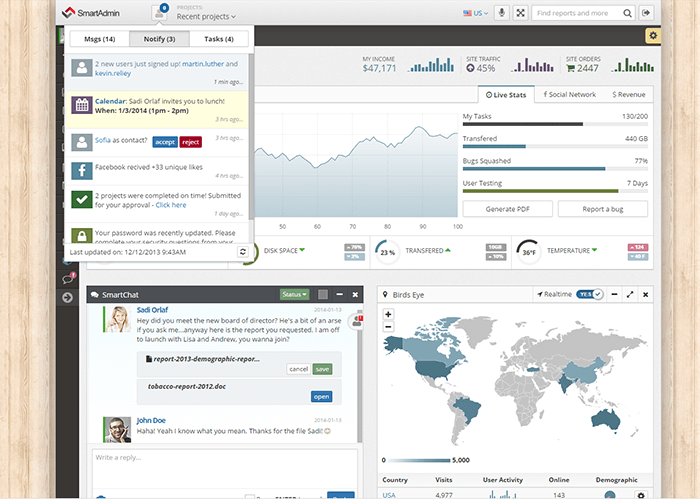Collapse the Birds Eye widget
This screenshot has height=499, width=700.
[x=612, y=295]
